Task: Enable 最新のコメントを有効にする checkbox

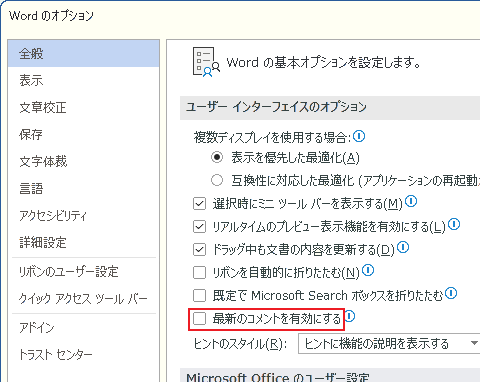Action: [x=199, y=319]
